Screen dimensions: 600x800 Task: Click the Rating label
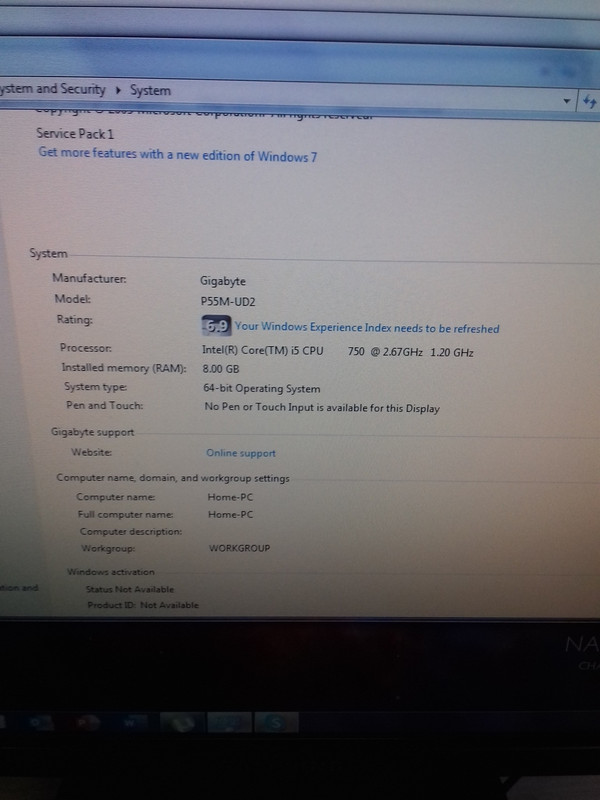point(74,319)
